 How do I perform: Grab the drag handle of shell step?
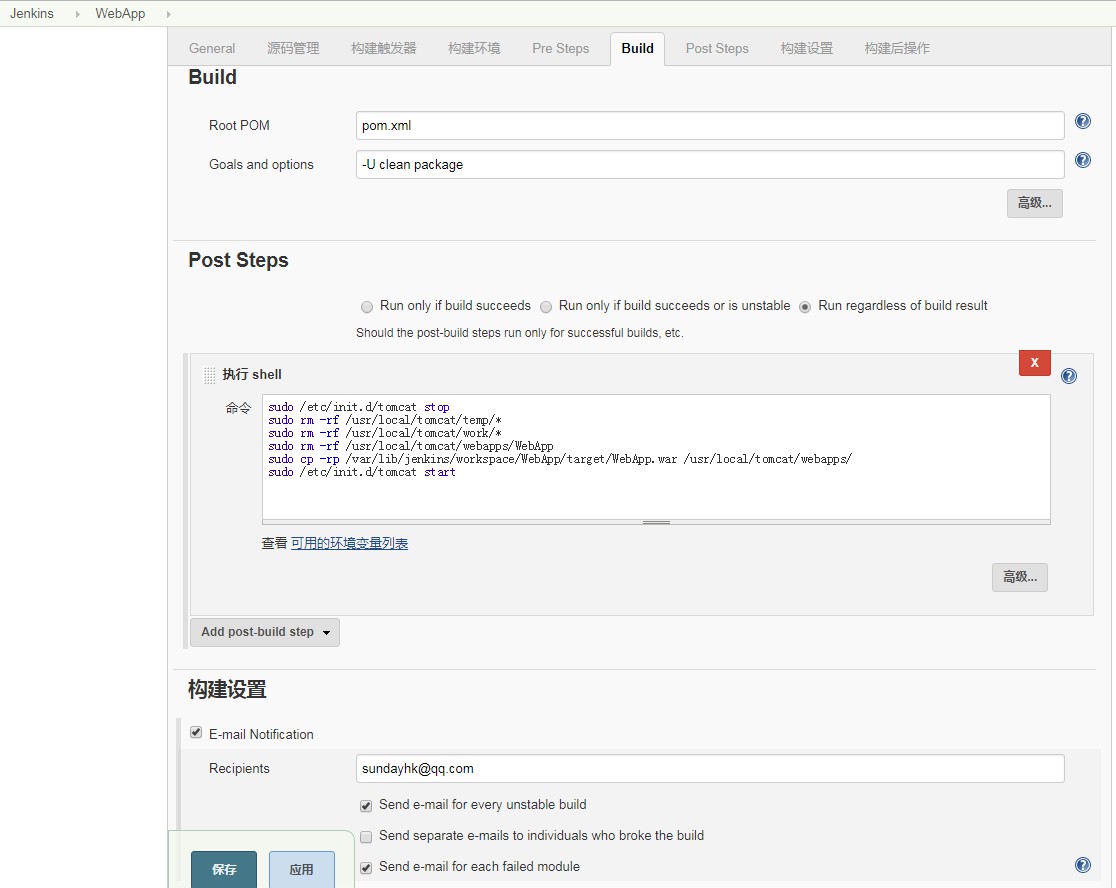[209, 375]
